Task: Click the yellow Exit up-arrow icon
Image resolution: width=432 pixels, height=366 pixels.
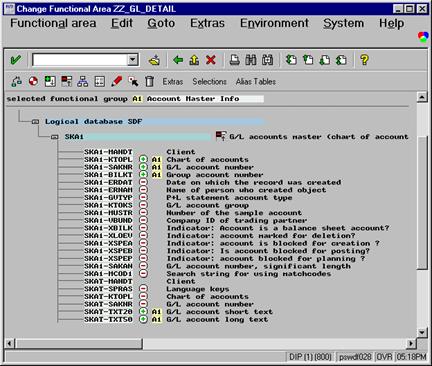Action: (194, 60)
